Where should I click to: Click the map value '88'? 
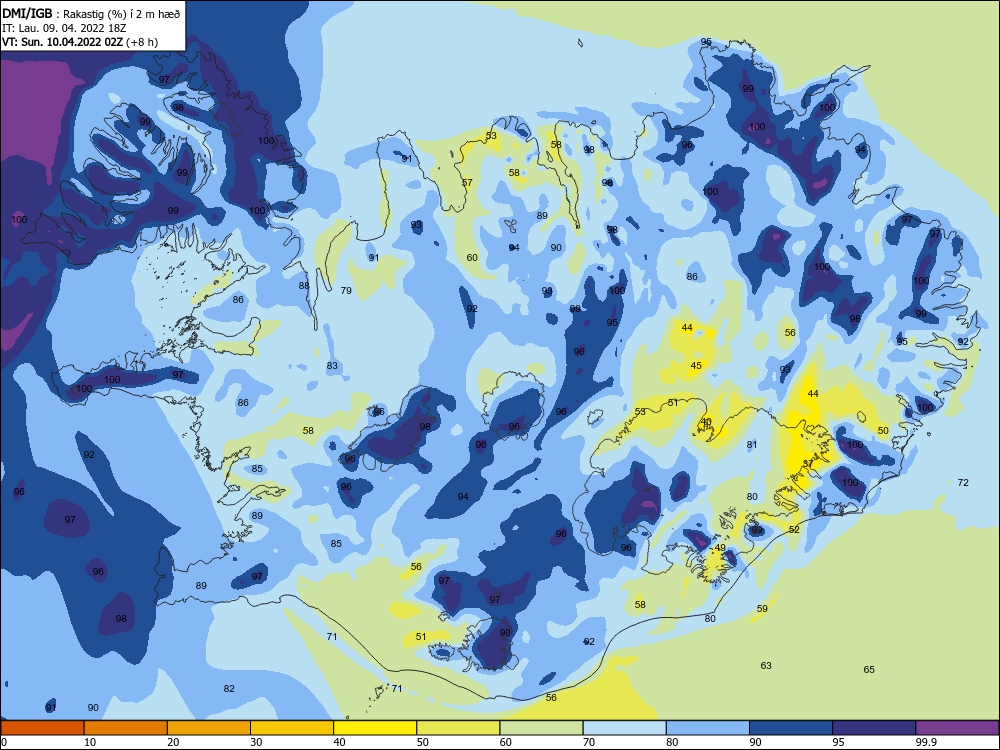tap(304, 286)
